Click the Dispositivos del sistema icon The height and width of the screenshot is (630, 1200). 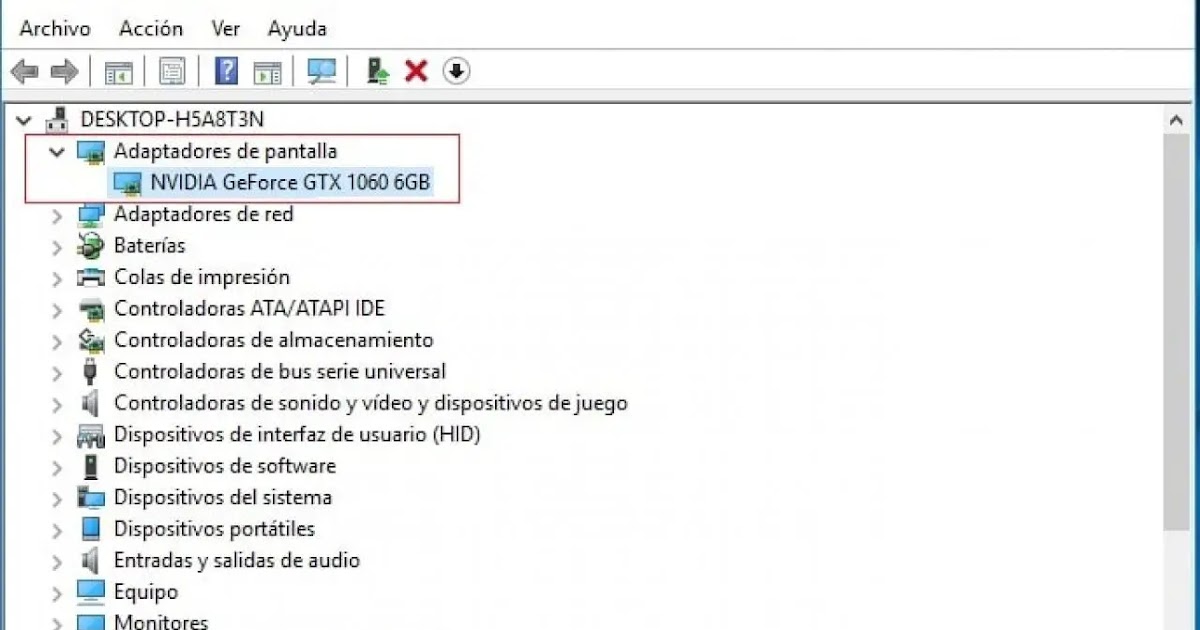(91, 497)
